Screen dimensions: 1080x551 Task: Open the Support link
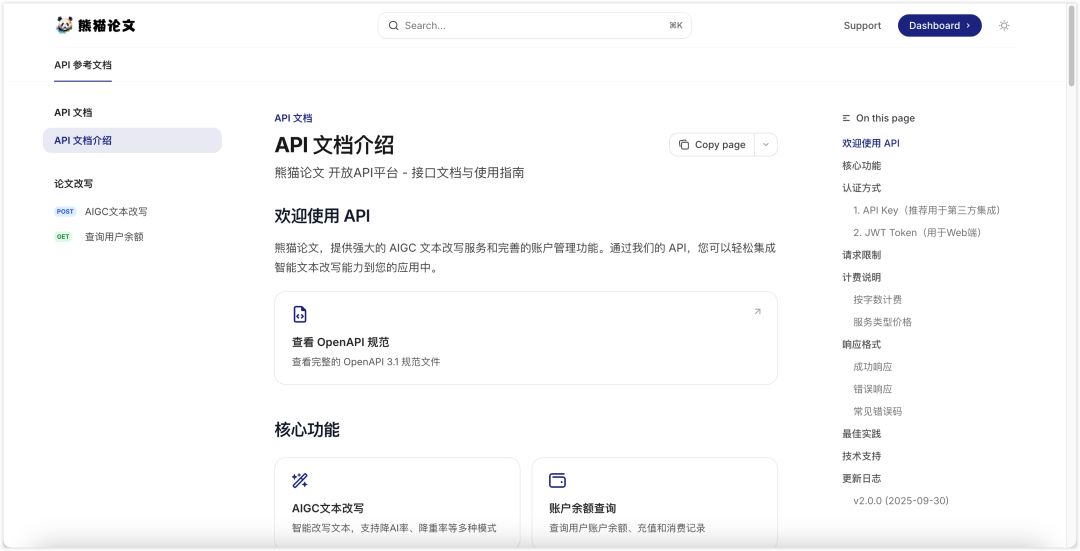point(862,25)
